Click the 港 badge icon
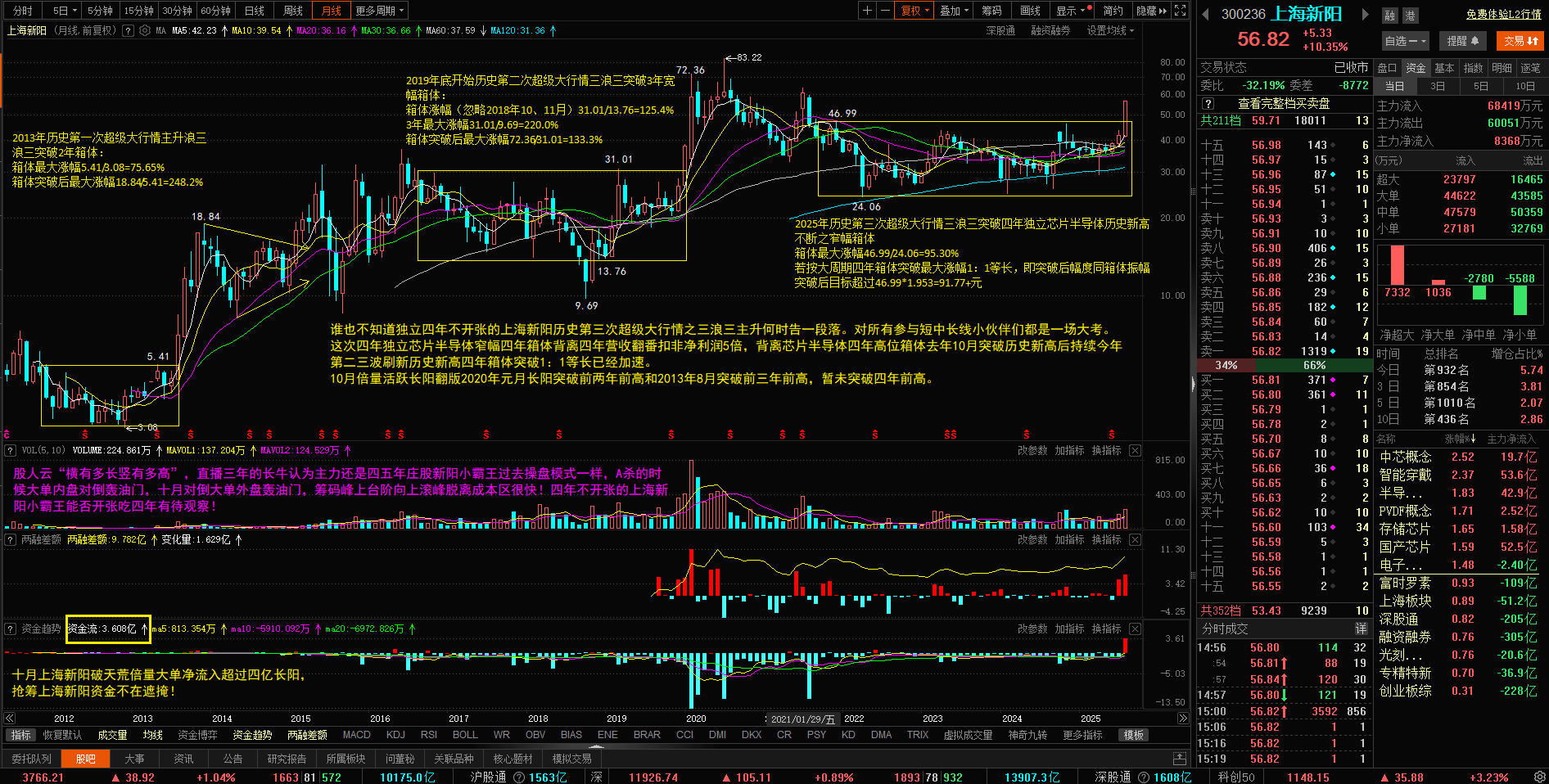This screenshot has height=784, width=1549. click(x=1410, y=16)
